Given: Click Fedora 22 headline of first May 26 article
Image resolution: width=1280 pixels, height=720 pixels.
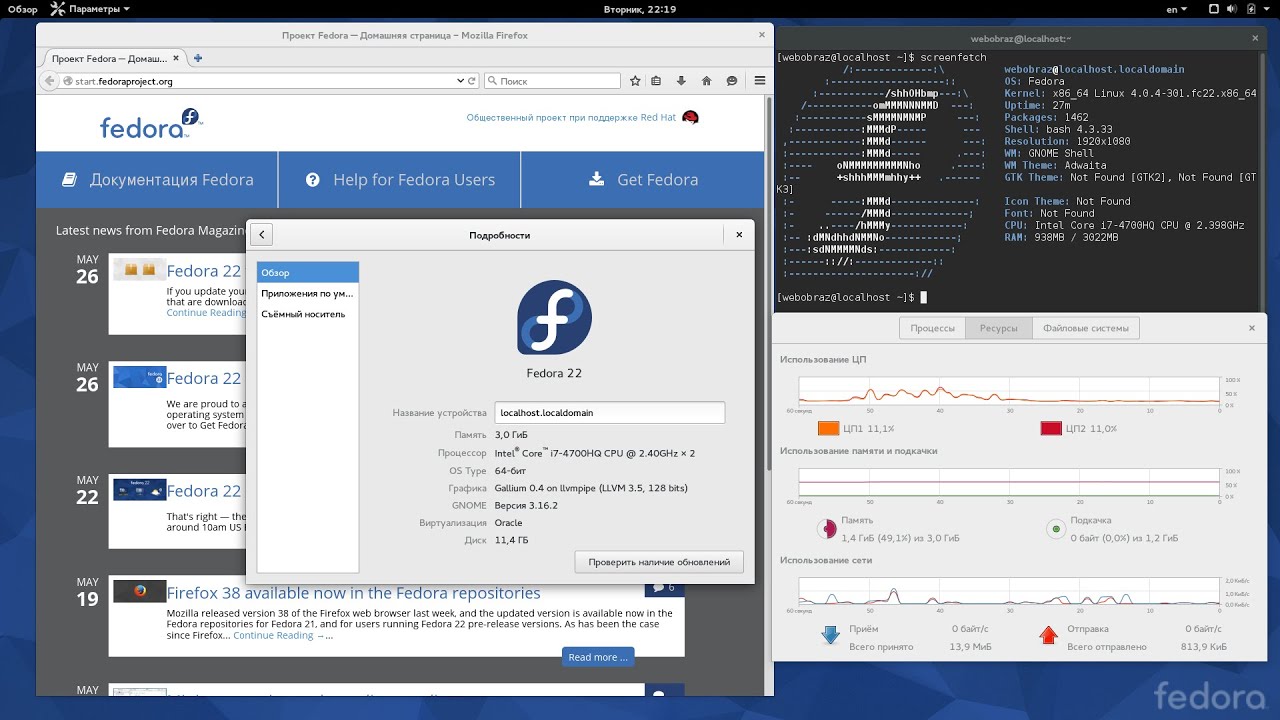Looking at the screenshot, I should click(x=204, y=271).
